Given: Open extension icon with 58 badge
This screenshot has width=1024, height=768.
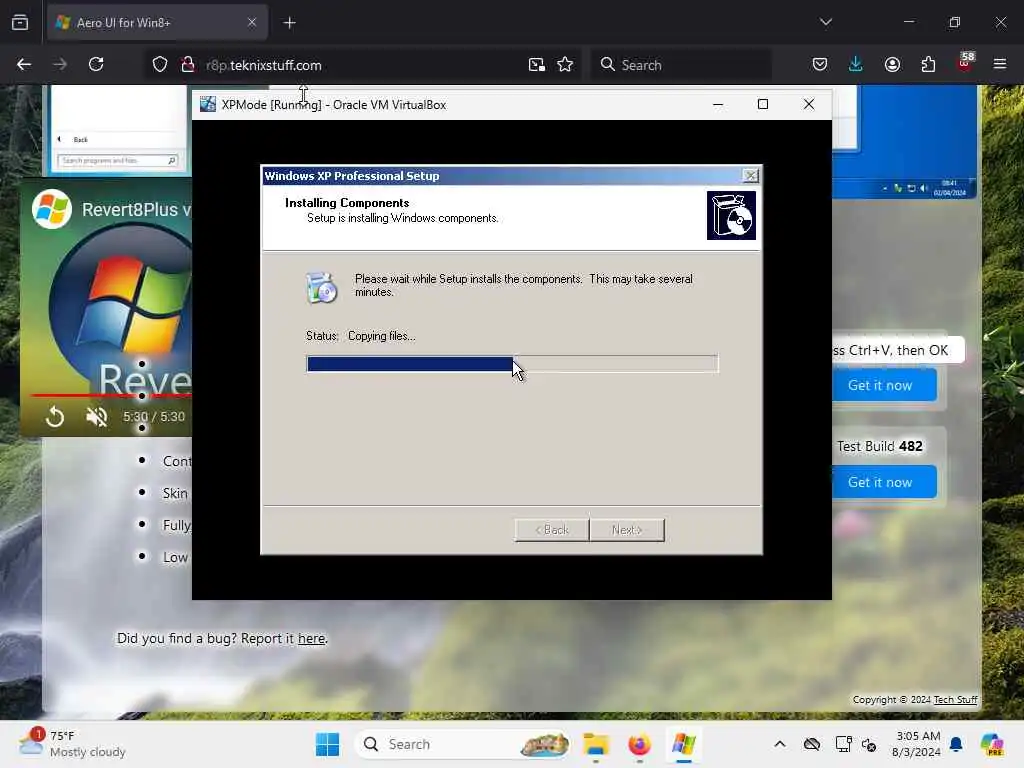Looking at the screenshot, I should point(965,63).
